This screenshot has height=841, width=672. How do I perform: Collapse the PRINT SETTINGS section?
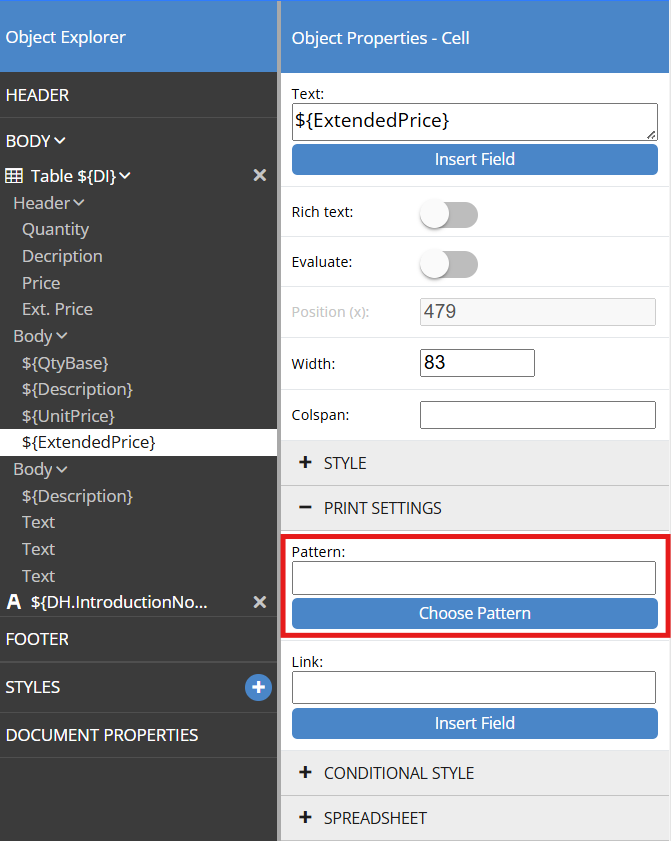[x=306, y=508]
